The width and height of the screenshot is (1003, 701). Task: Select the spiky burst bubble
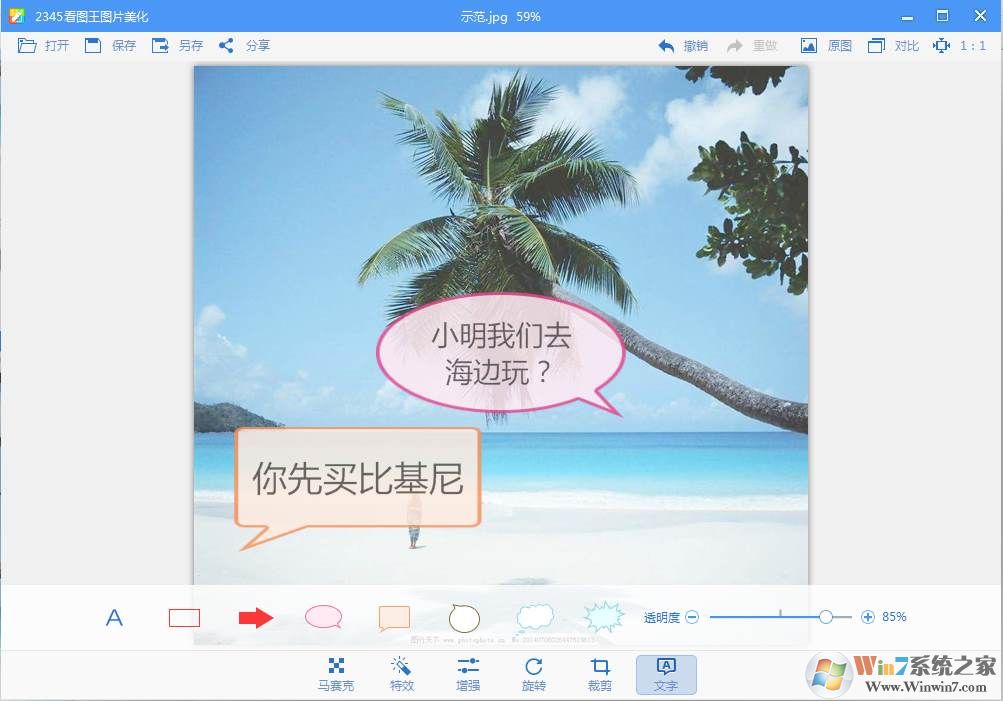tap(603, 617)
